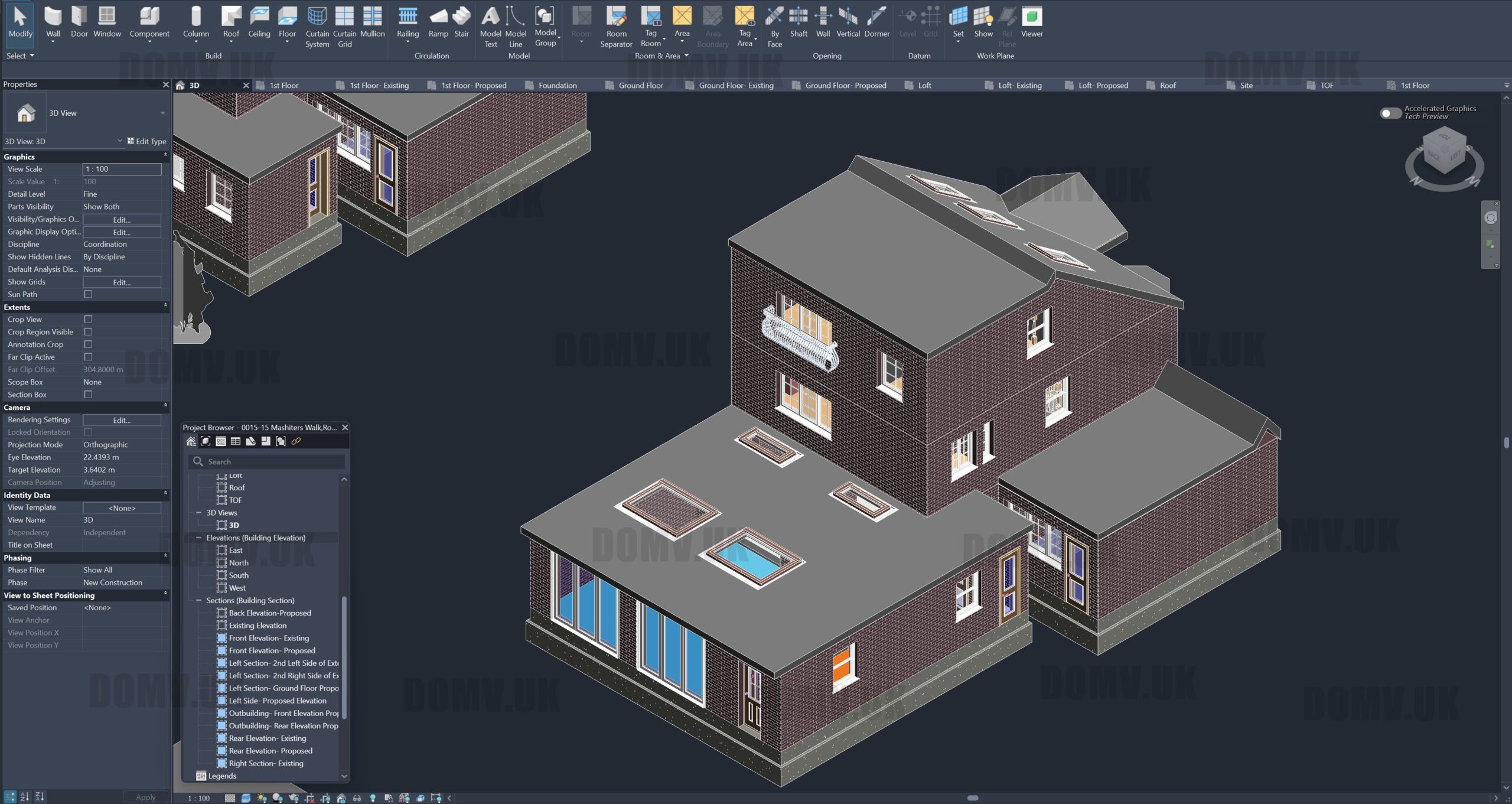Toggle the Section Box checkbox
Viewport: 1512px width, 804px height.
coord(88,395)
